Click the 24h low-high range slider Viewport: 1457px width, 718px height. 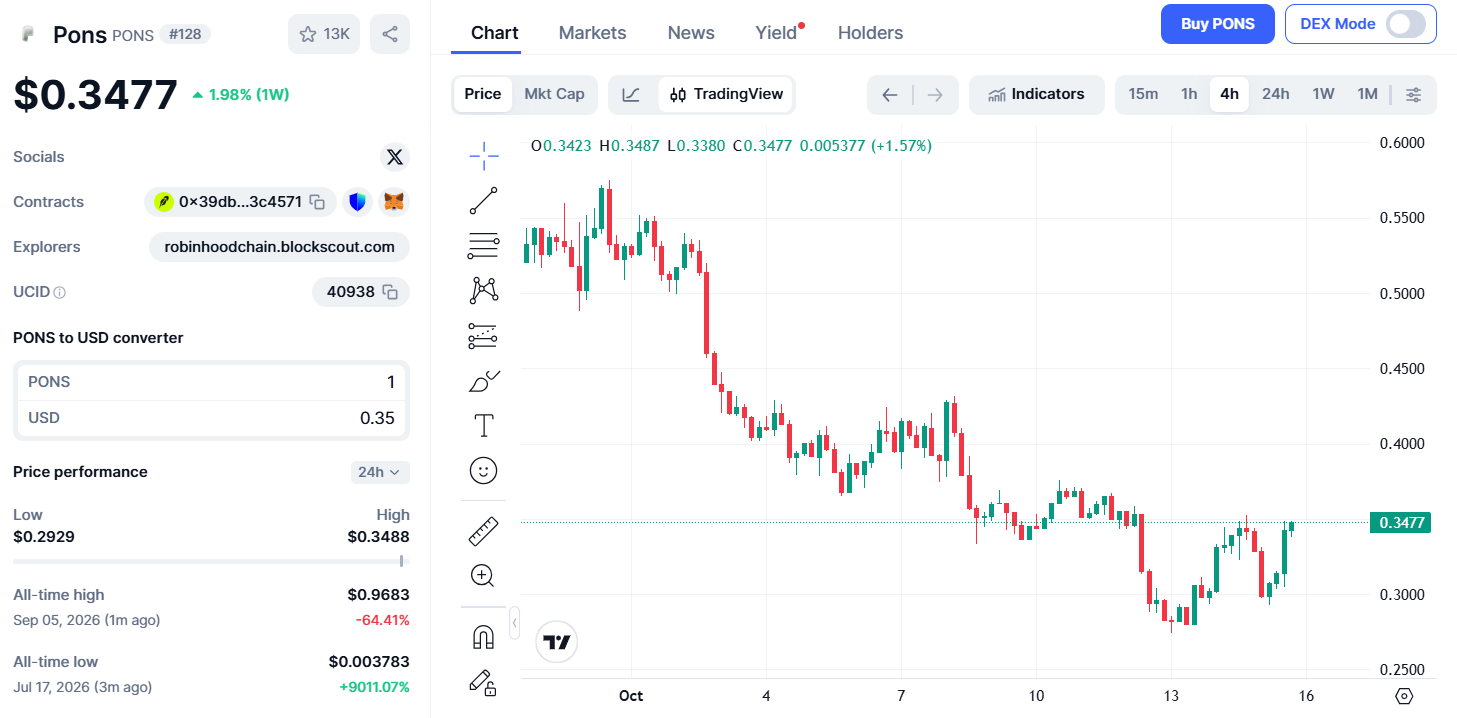(210, 561)
